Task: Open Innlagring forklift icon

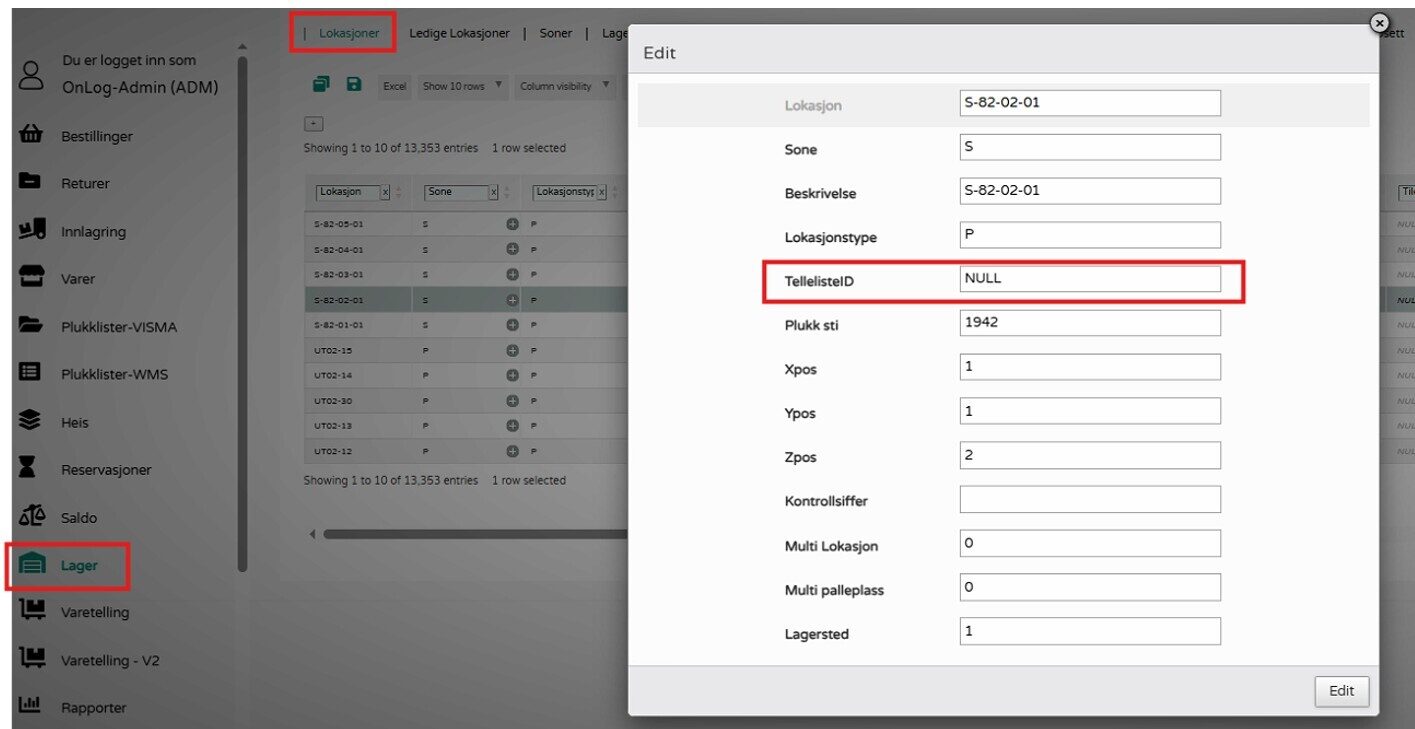Action: point(31,230)
